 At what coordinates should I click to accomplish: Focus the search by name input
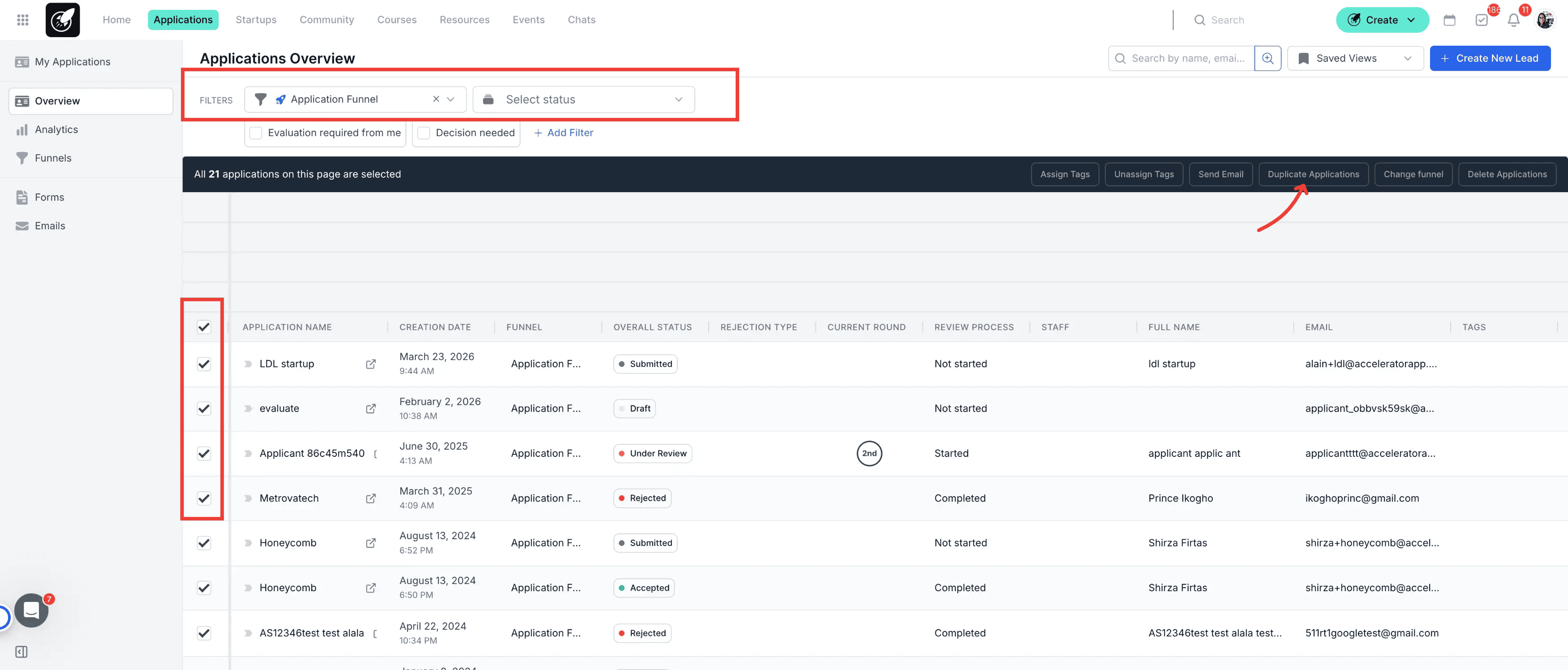pos(1187,58)
